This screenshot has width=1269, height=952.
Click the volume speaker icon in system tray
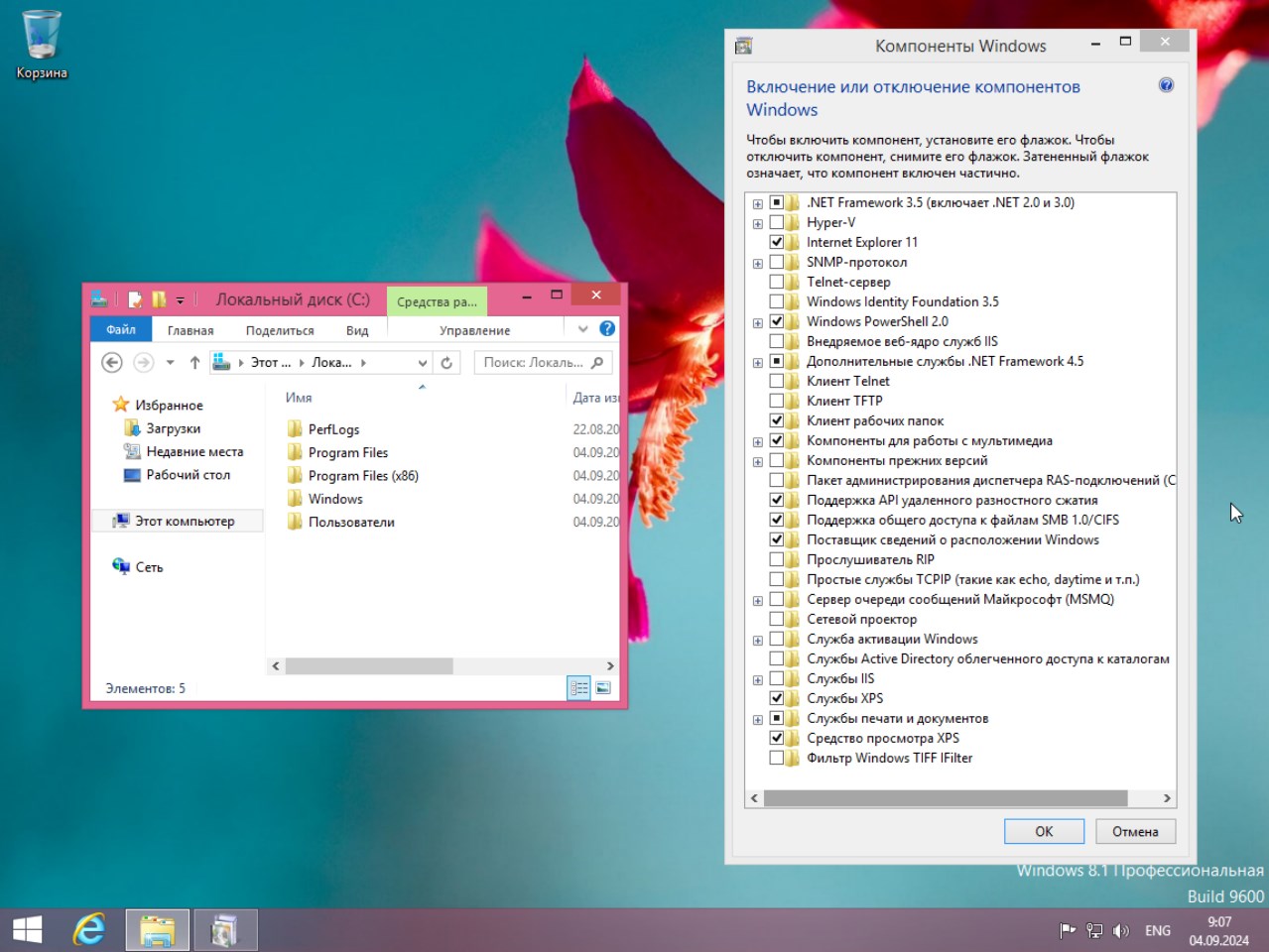1121,930
